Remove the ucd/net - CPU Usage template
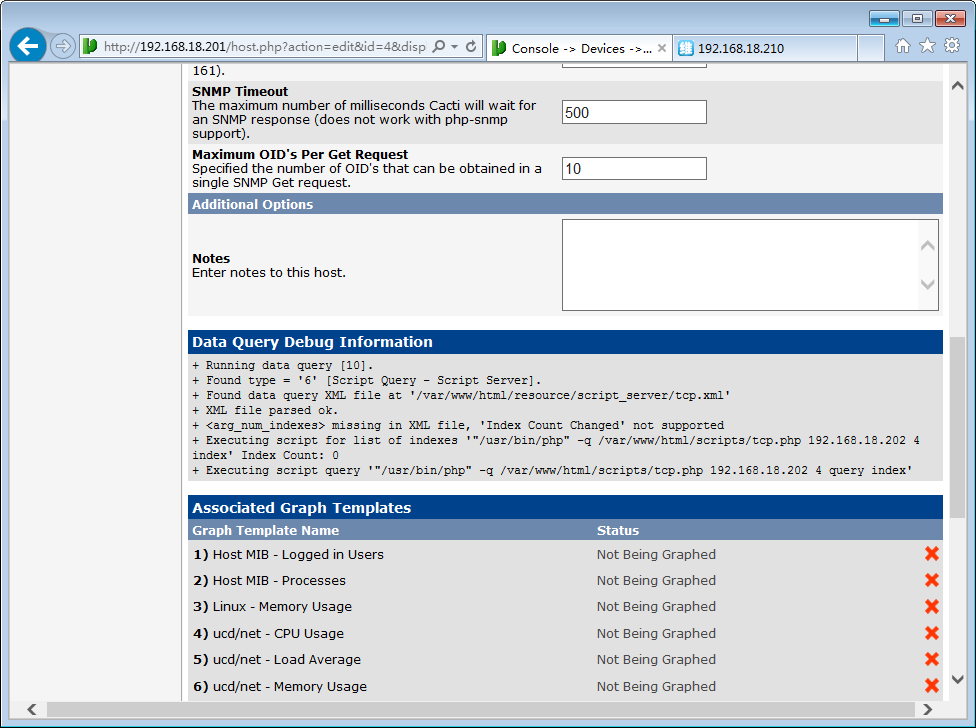The height and width of the screenshot is (728, 976). click(x=932, y=633)
